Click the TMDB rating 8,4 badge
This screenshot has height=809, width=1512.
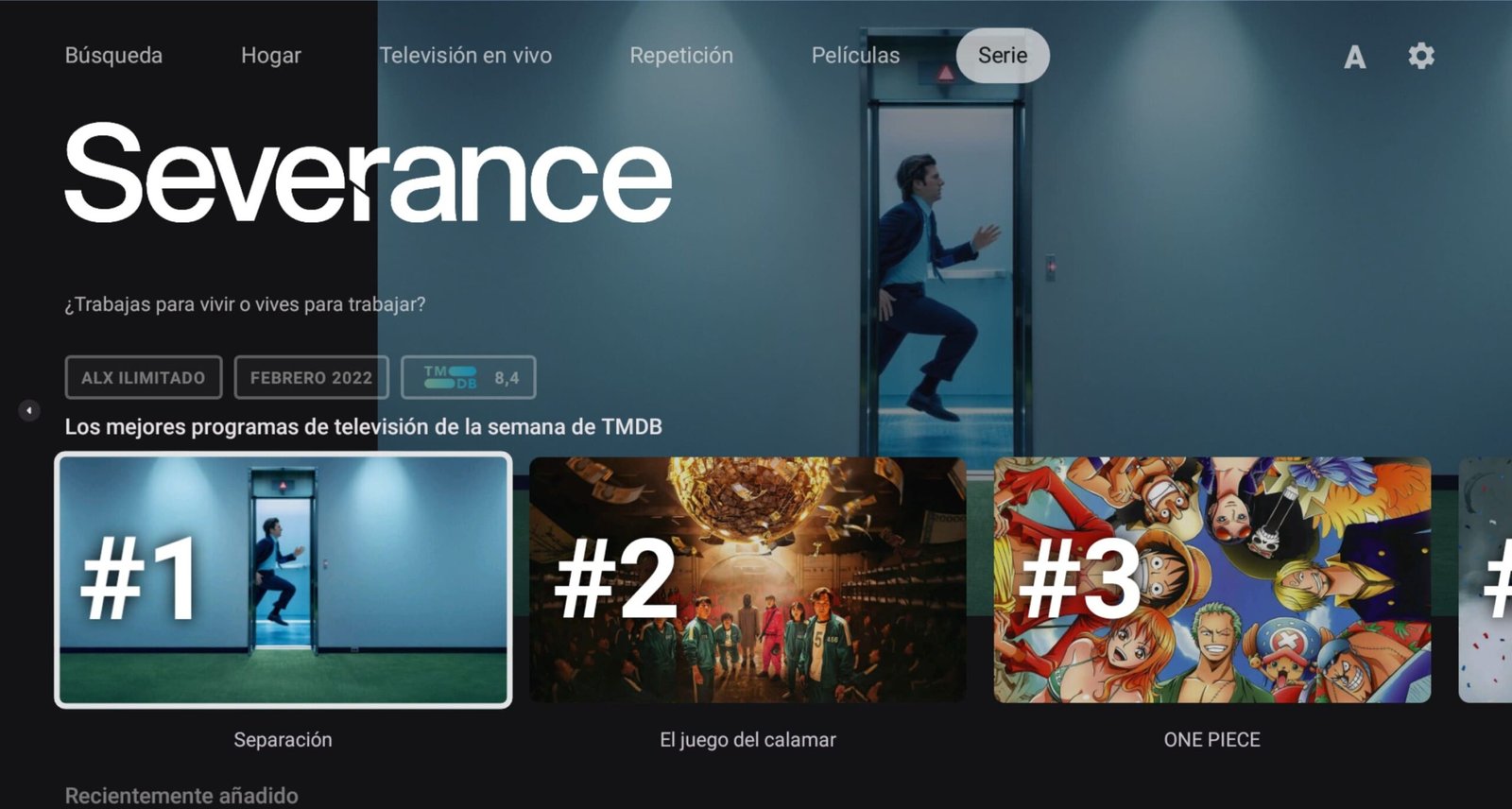tap(469, 377)
